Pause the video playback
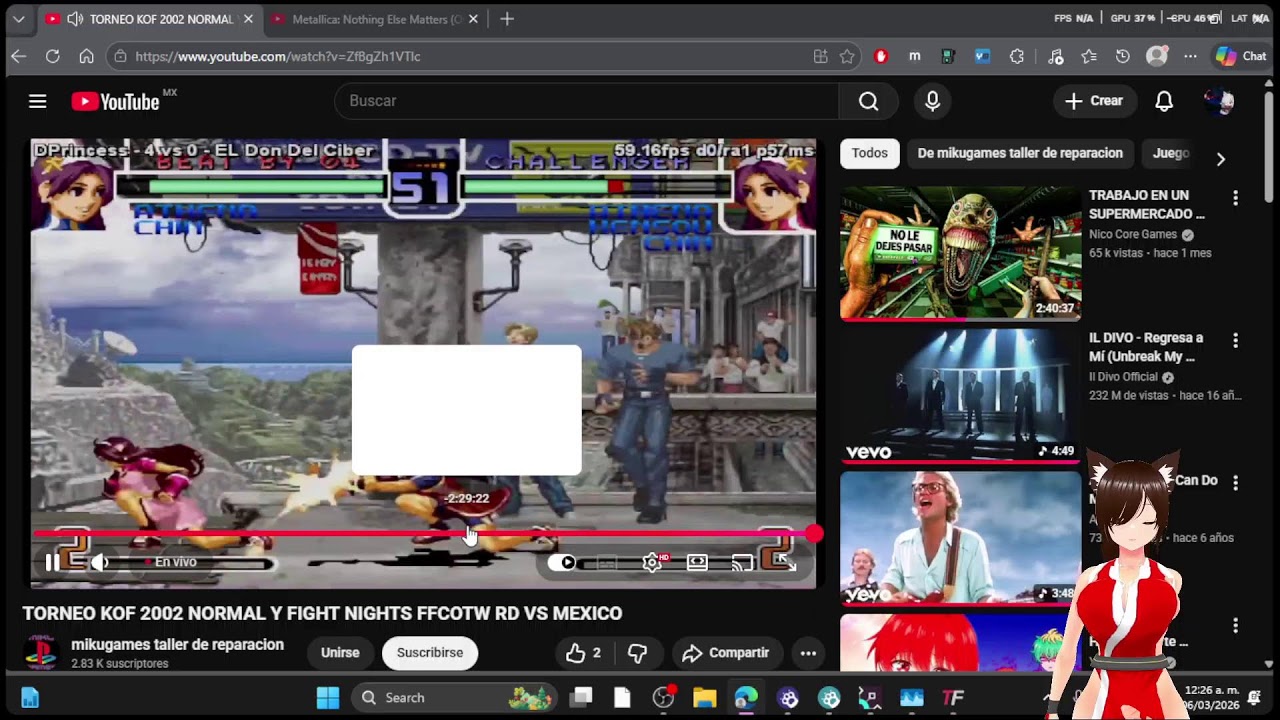1280x720 pixels. [x=52, y=562]
